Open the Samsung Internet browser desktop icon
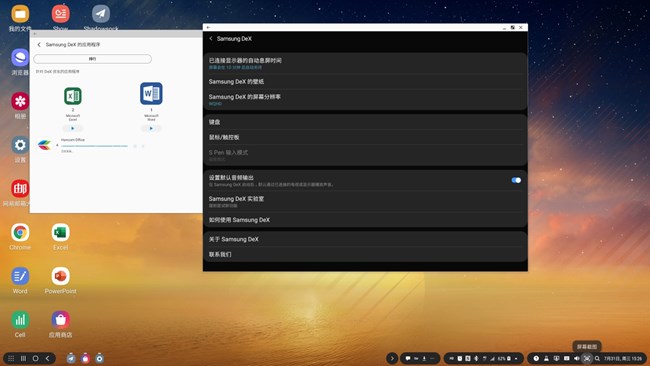This screenshot has width=650, height=366. [20, 57]
